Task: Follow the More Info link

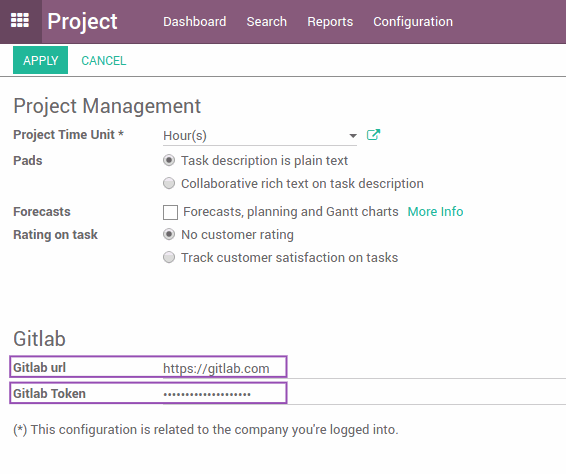Action: point(435,212)
